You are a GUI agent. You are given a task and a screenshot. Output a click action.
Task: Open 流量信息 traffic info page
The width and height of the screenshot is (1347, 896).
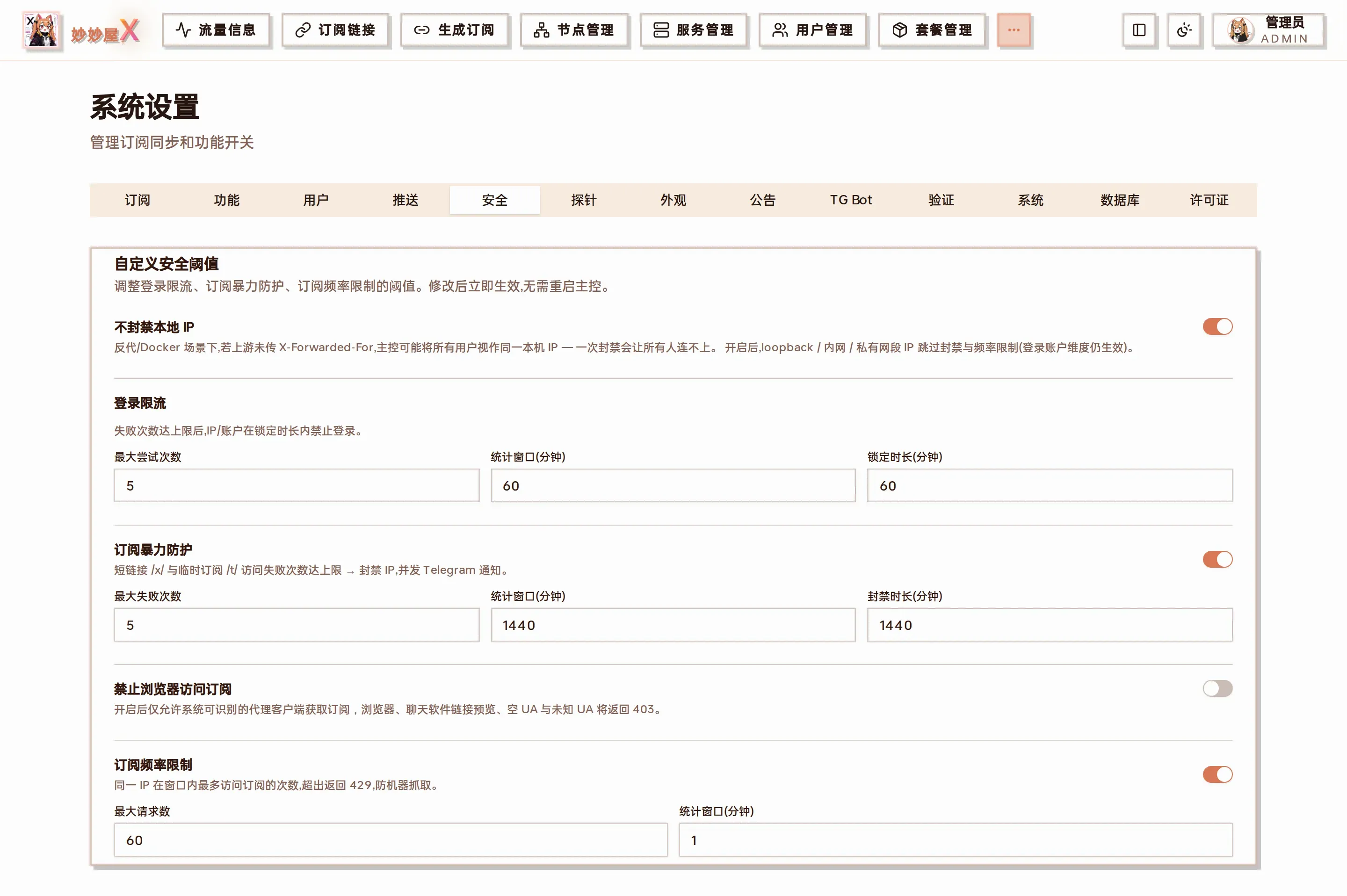click(x=216, y=30)
